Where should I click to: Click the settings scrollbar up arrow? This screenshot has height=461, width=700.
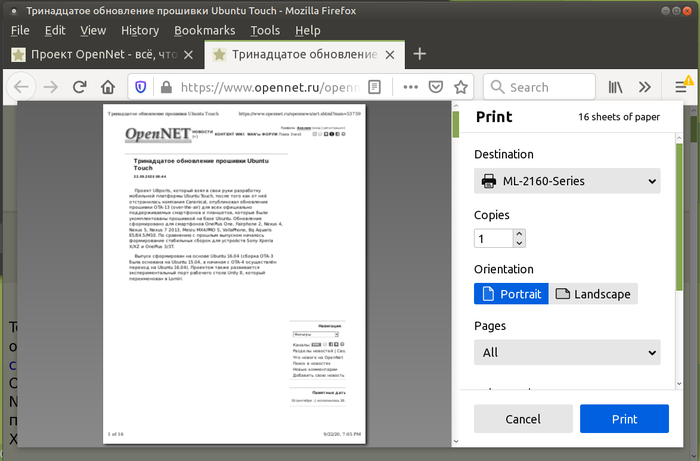click(x=679, y=138)
